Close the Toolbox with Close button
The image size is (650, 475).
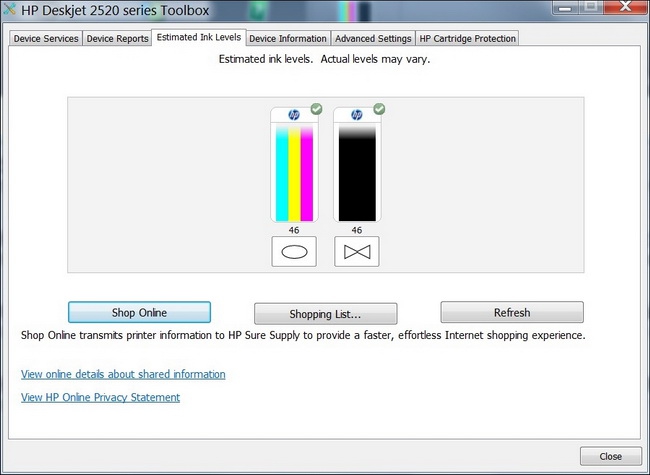611,456
